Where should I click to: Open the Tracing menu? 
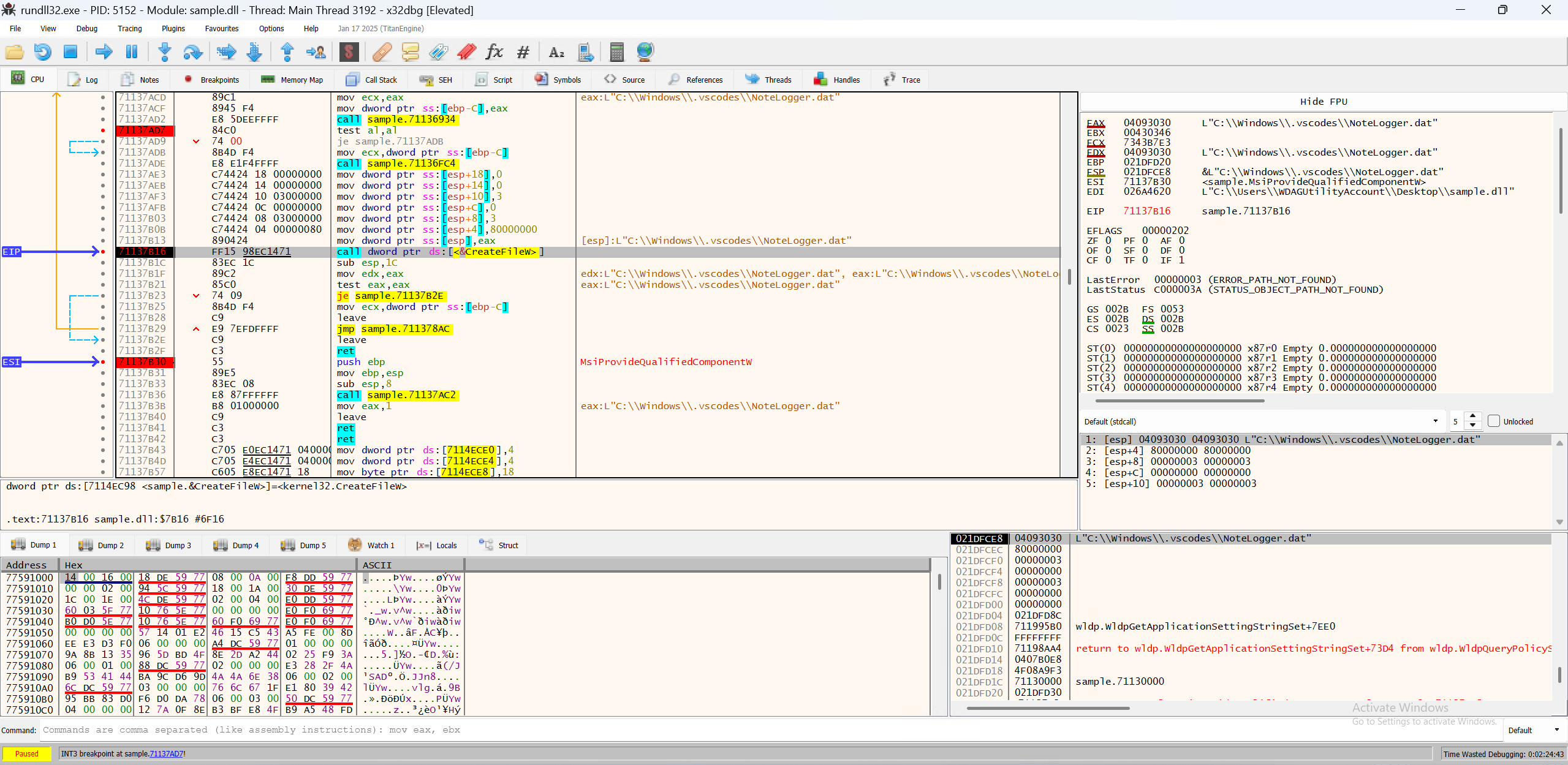click(129, 29)
